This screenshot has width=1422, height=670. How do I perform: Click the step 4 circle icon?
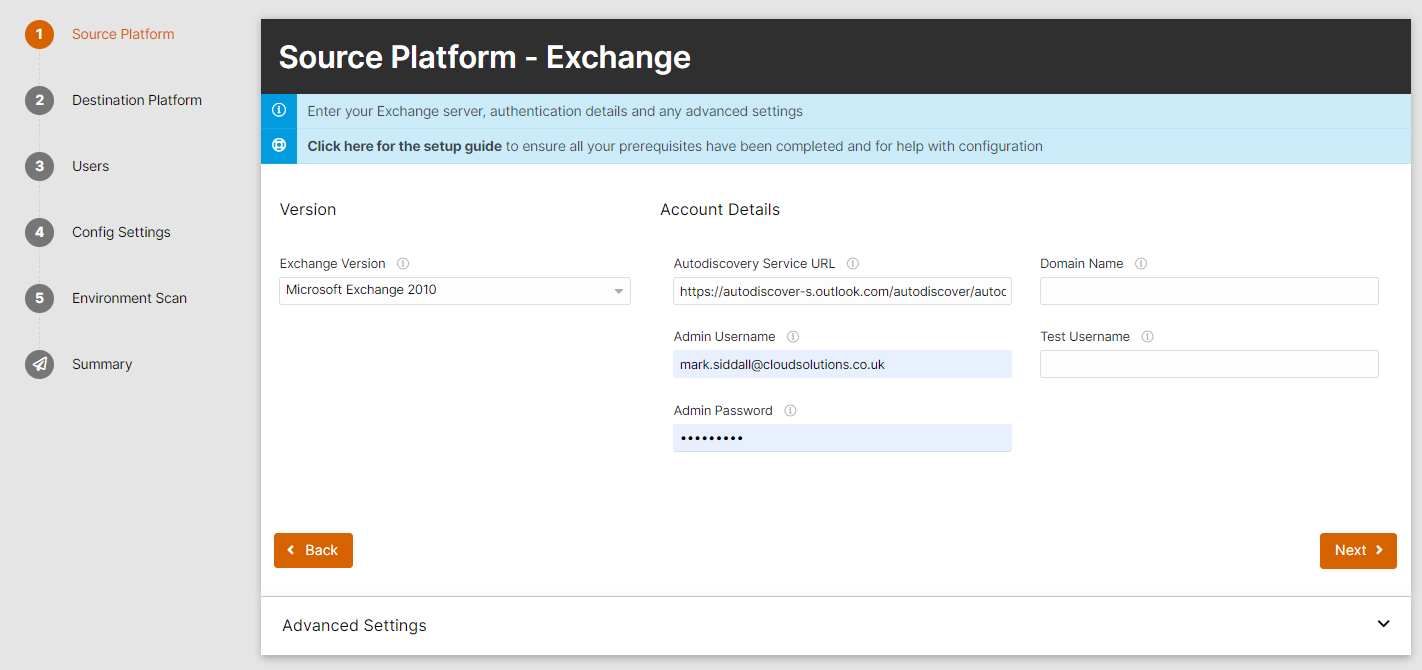39,233
